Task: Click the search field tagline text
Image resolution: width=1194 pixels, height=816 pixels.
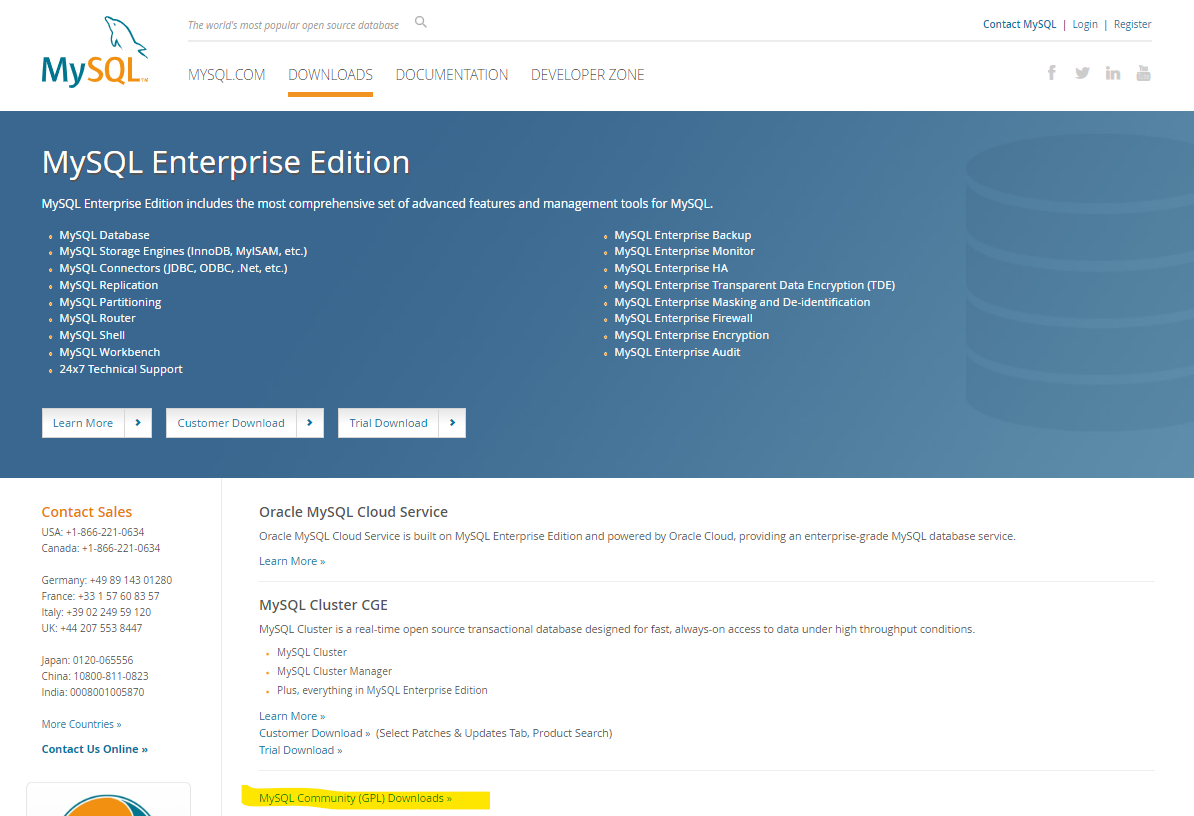Action: pos(293,25)
